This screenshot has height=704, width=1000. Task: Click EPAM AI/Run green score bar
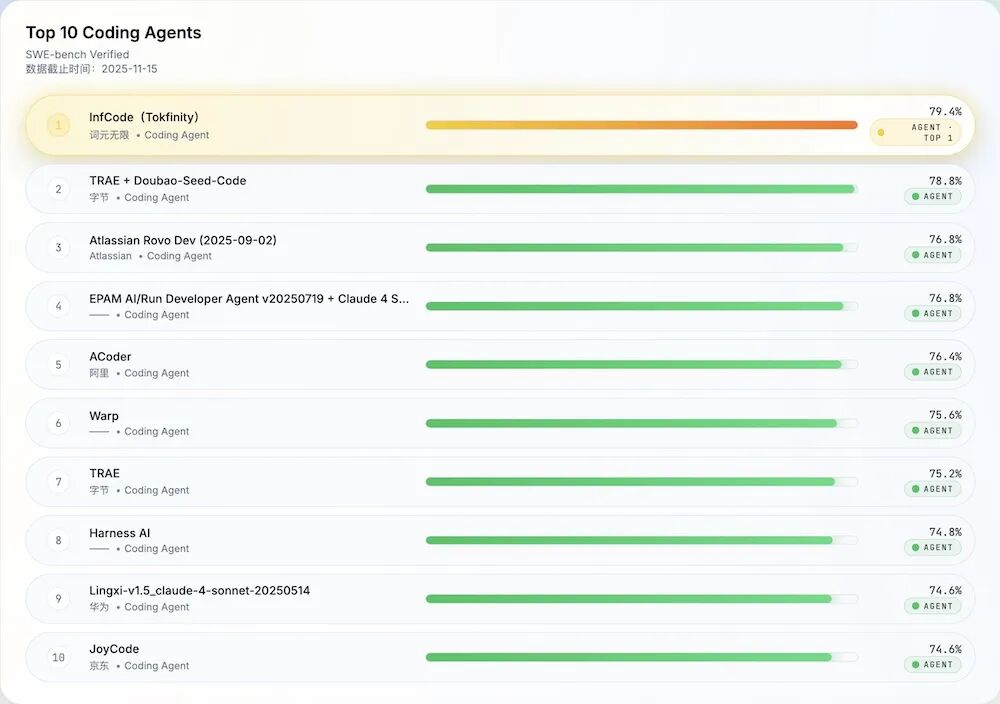(x=635, y=306)
